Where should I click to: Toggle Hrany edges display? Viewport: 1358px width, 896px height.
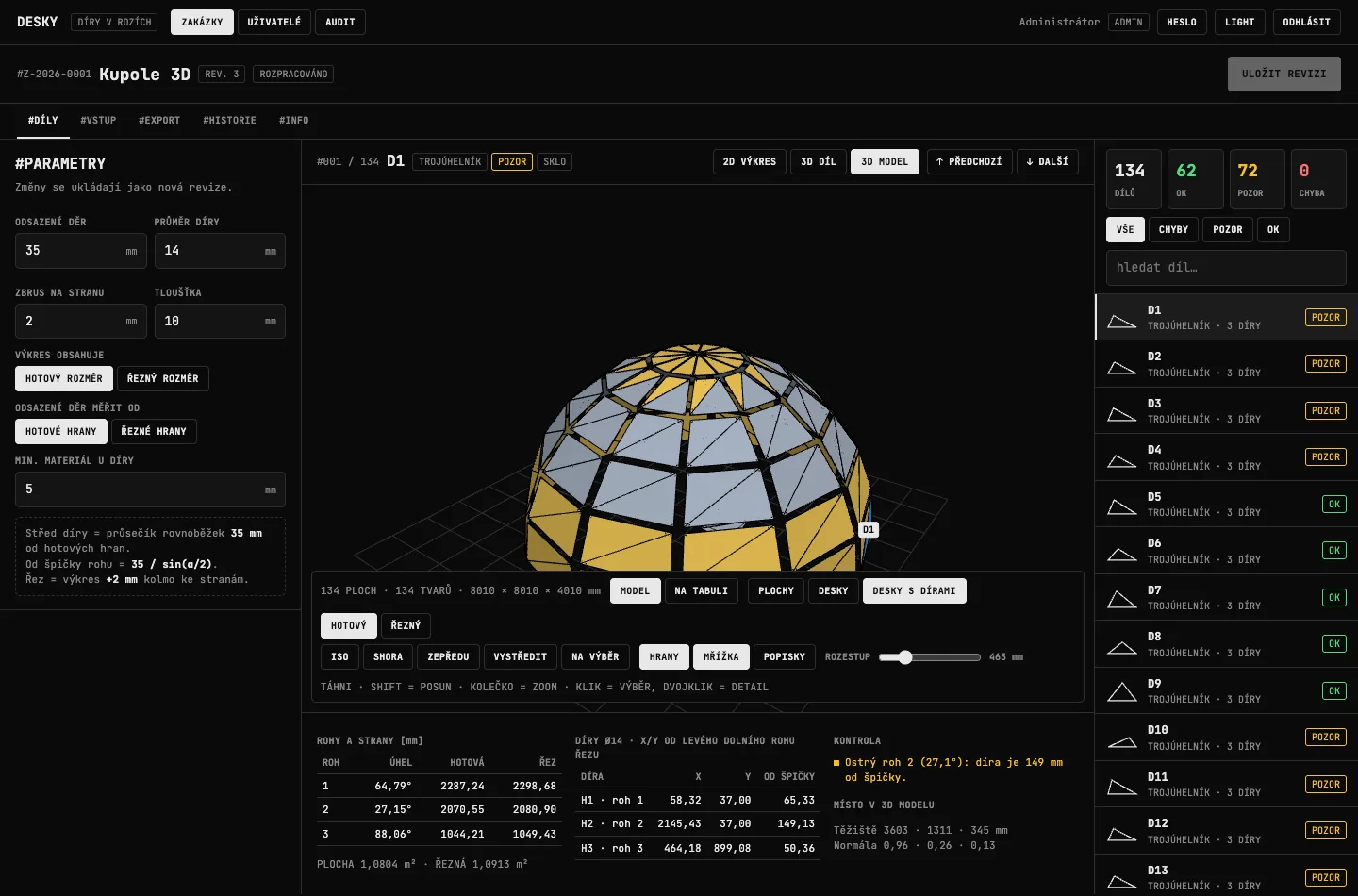coord(664,656)
